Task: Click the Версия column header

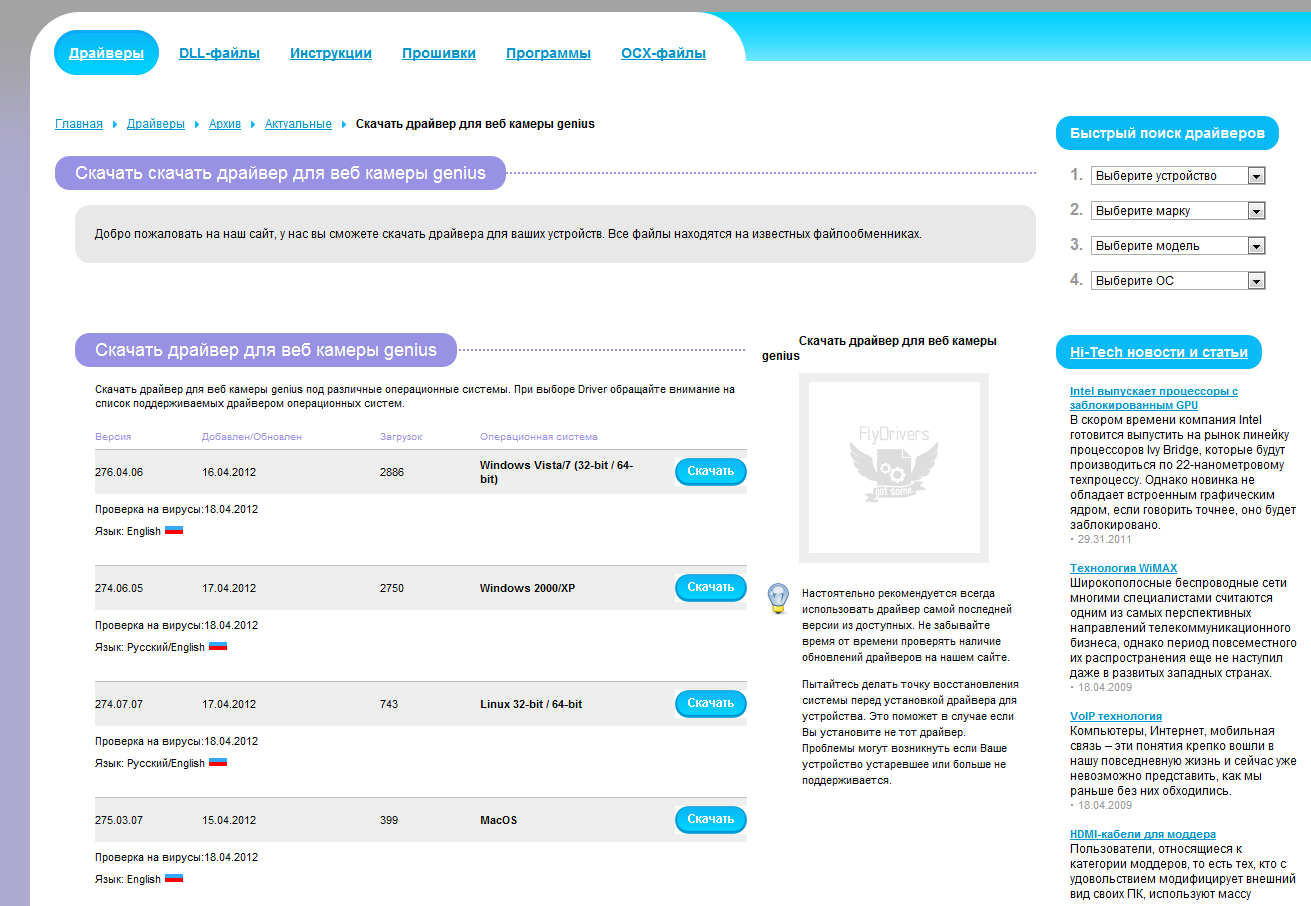Action: coord(113,437)
